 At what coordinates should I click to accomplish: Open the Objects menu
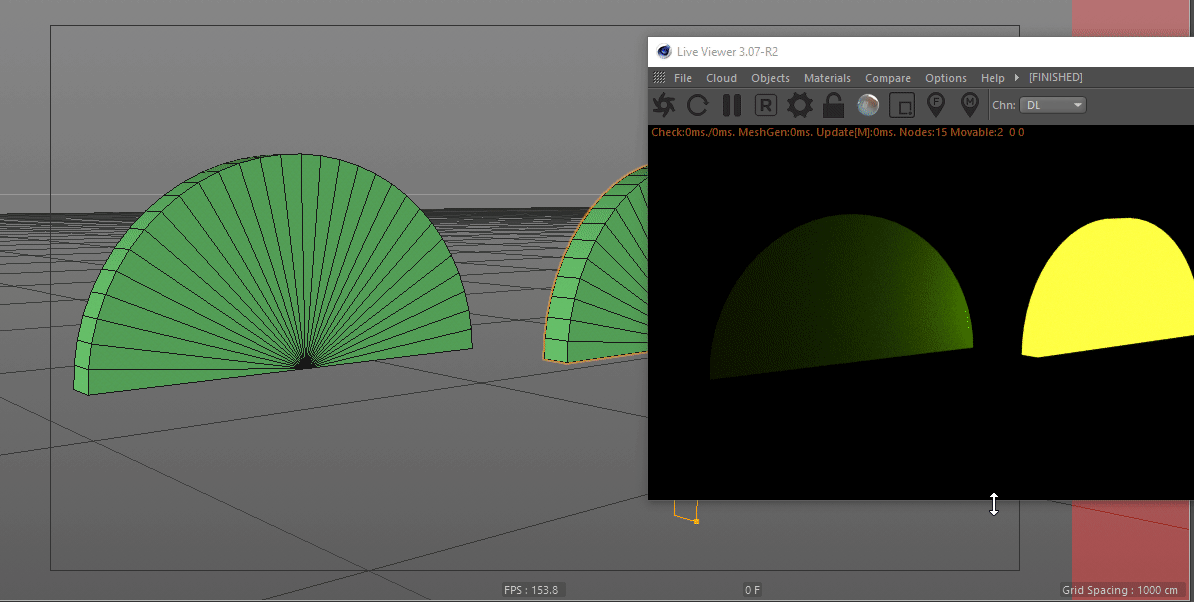click(x=770, y=78)
